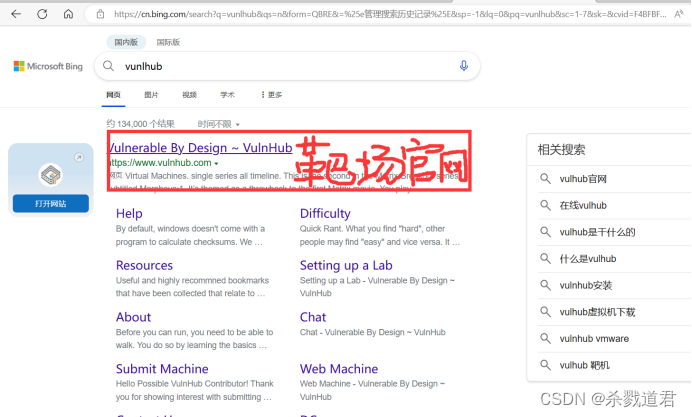
Task: Search related term vulhub官网
Action: point(583,179)
